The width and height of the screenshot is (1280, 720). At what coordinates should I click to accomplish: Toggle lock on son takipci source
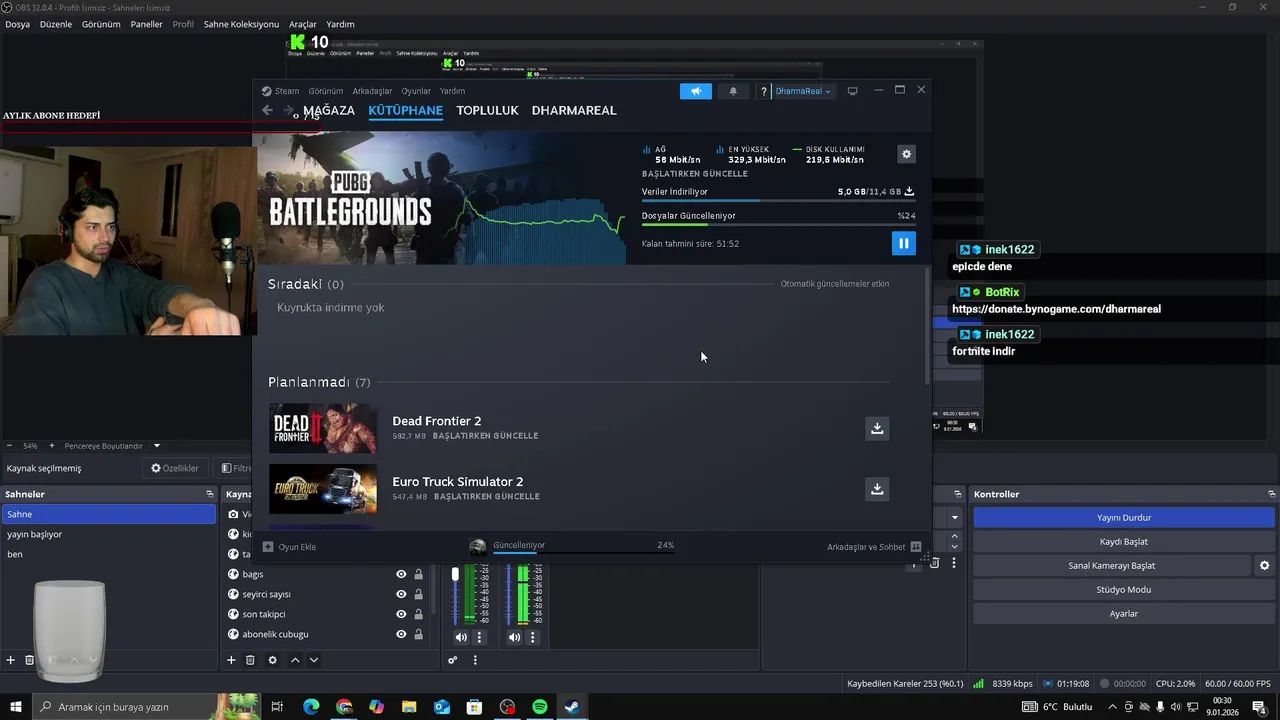419,614
